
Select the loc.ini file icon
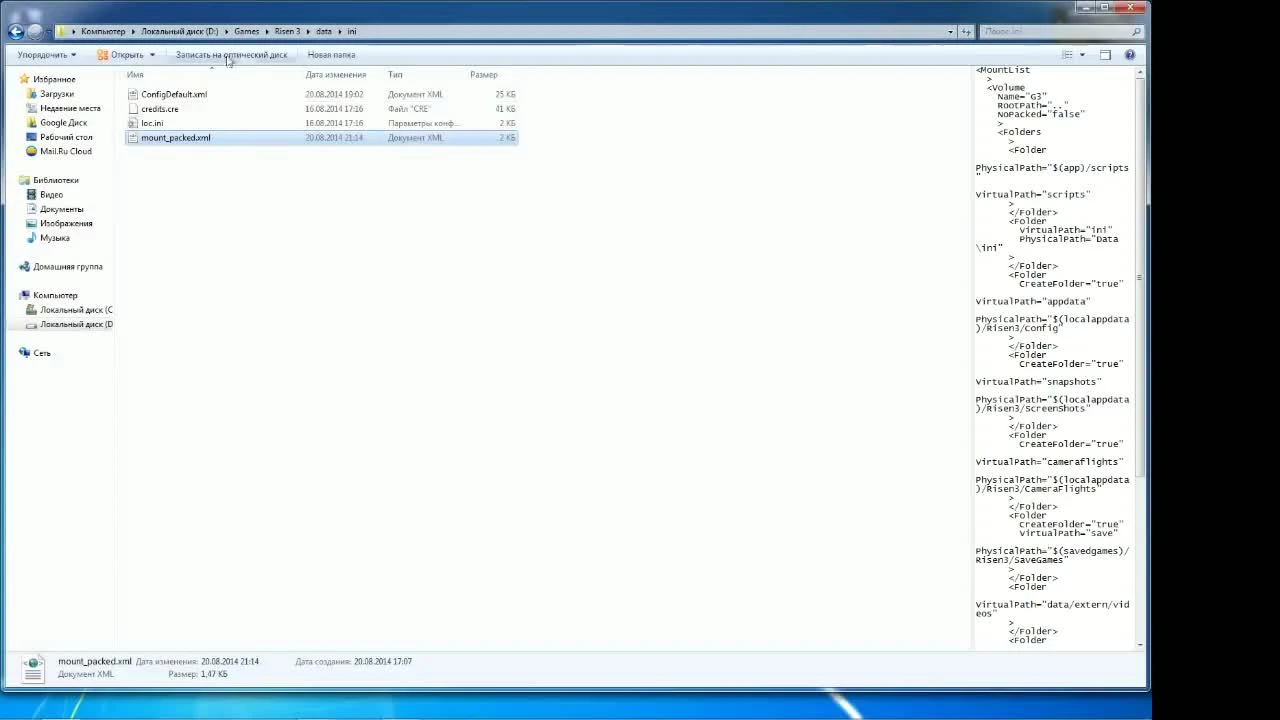click(133, 123)
